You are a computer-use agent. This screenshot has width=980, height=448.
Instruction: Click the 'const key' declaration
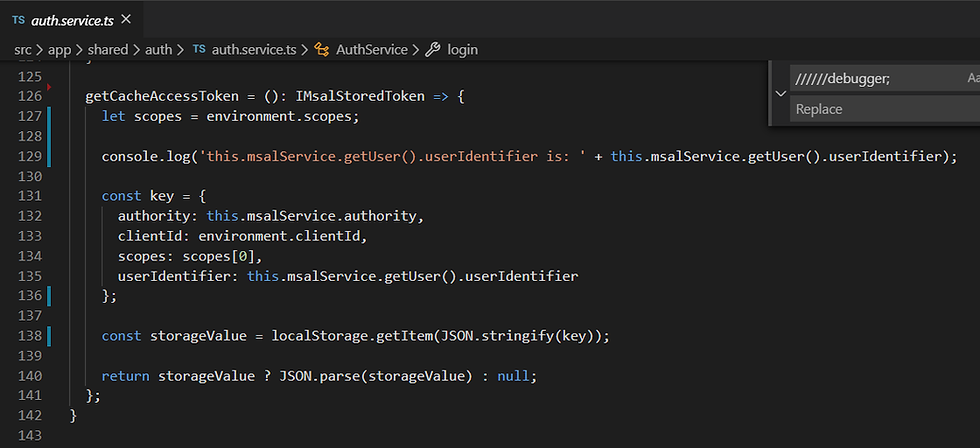(138, 196)
